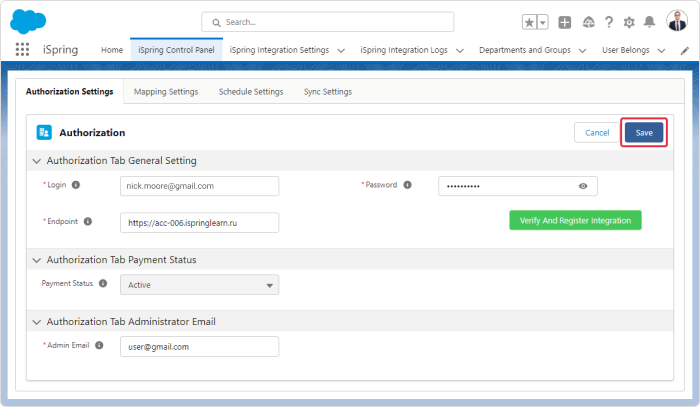The height and width of the screenshot is (407, 700).
Task: Click the search magnifier icon
Action: tap(217, 22)
